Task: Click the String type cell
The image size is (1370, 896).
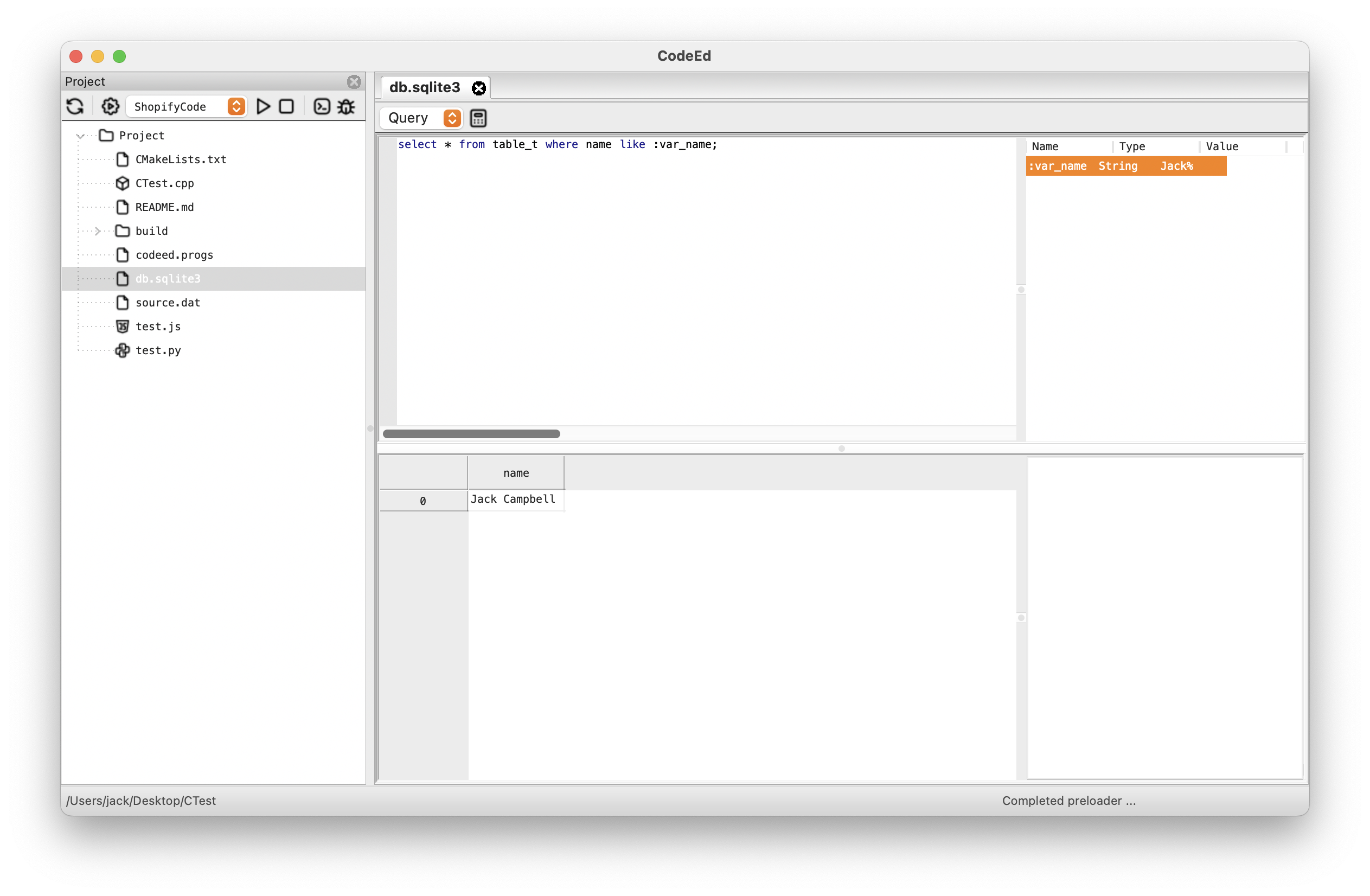Action: click(x=1118, y=167)
